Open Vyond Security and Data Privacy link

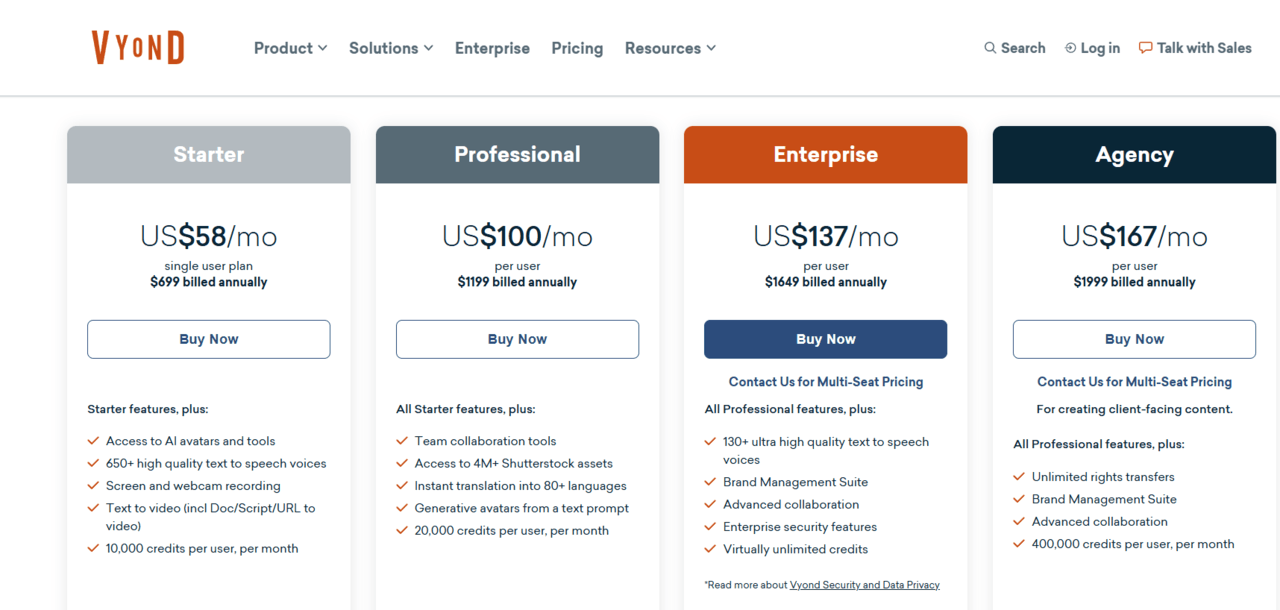[865, 585]
